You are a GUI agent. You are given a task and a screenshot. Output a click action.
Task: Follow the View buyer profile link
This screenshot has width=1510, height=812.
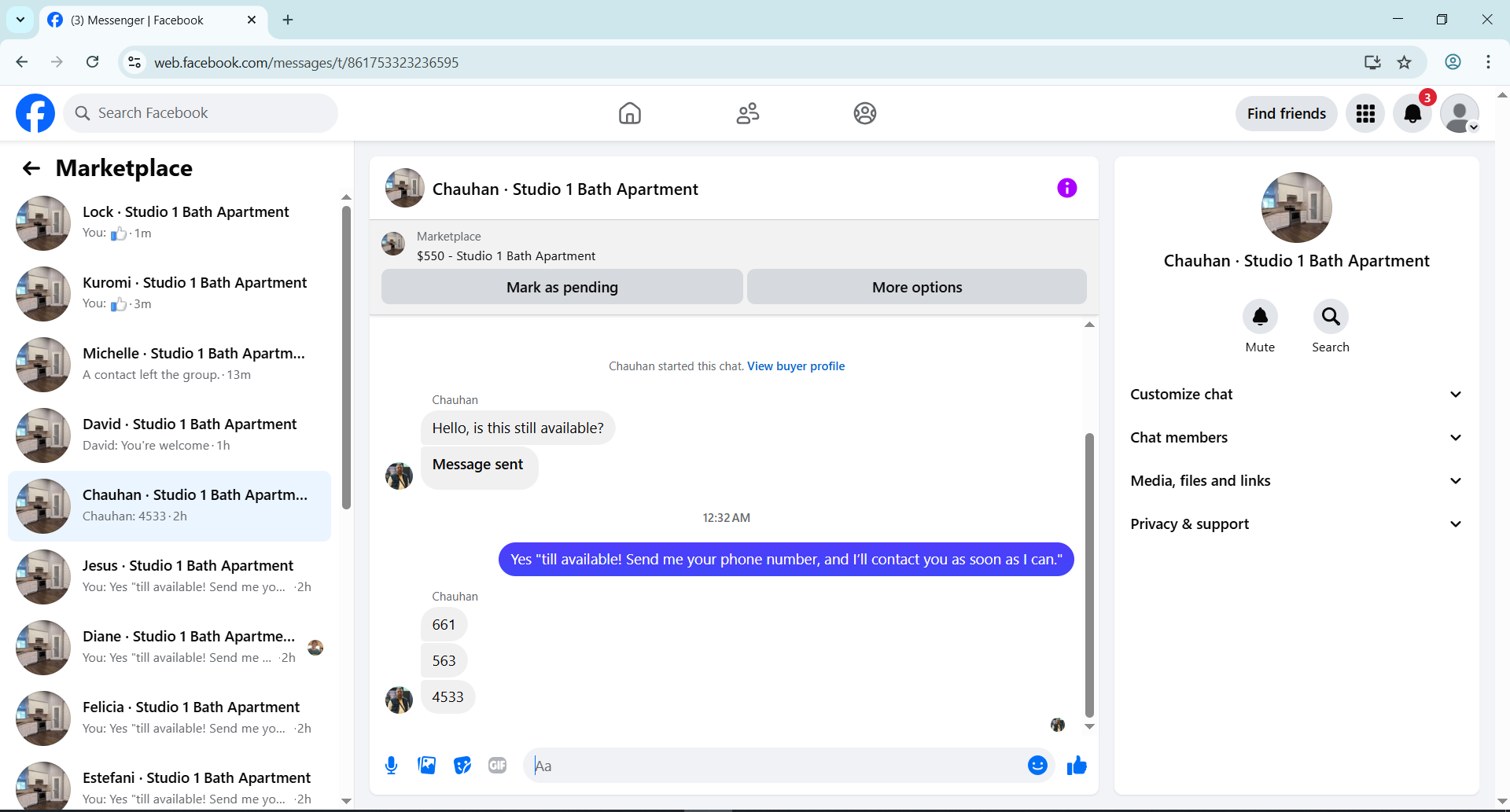pyautogui.click(x=796, y=366)
